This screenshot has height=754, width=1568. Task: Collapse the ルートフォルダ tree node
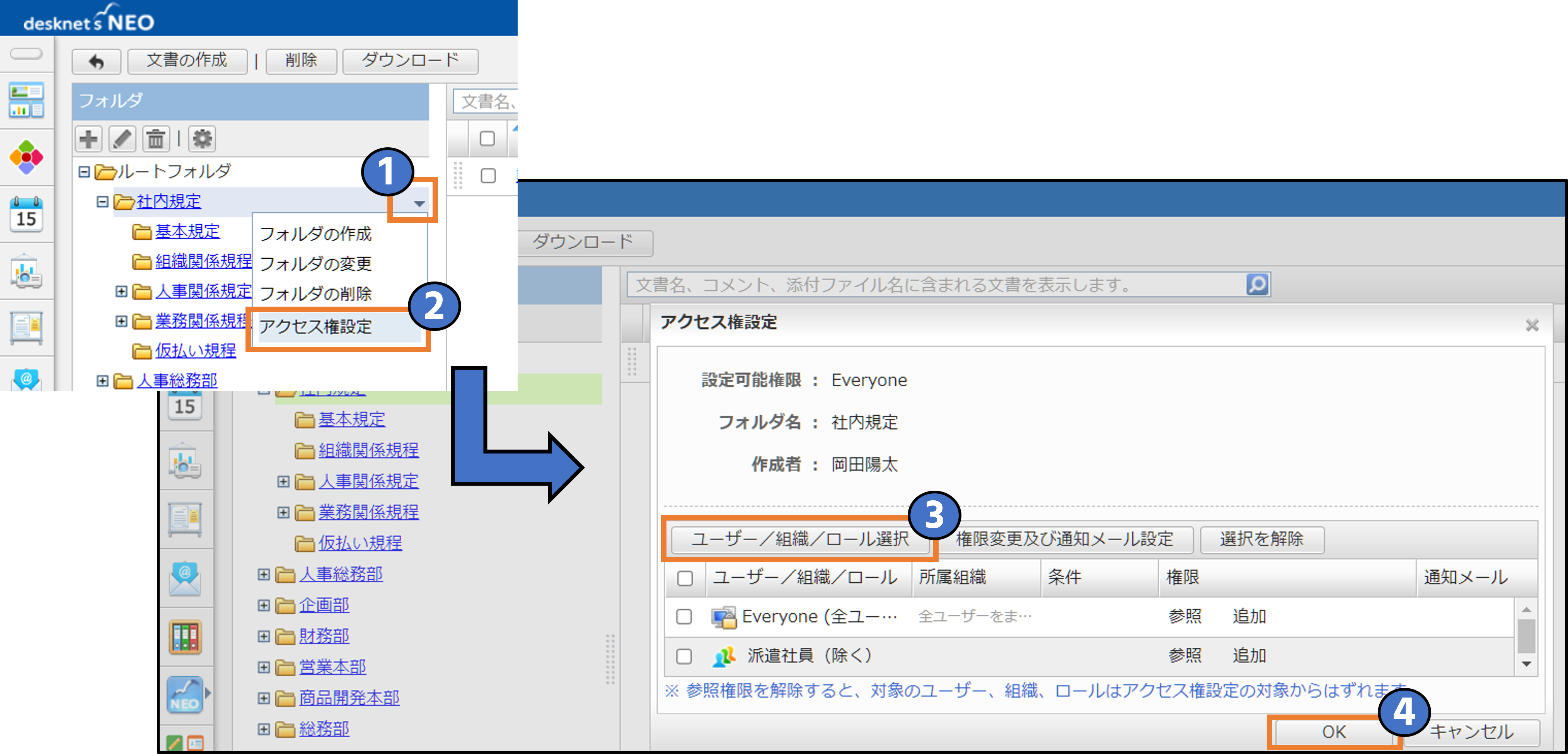[84, 172]
